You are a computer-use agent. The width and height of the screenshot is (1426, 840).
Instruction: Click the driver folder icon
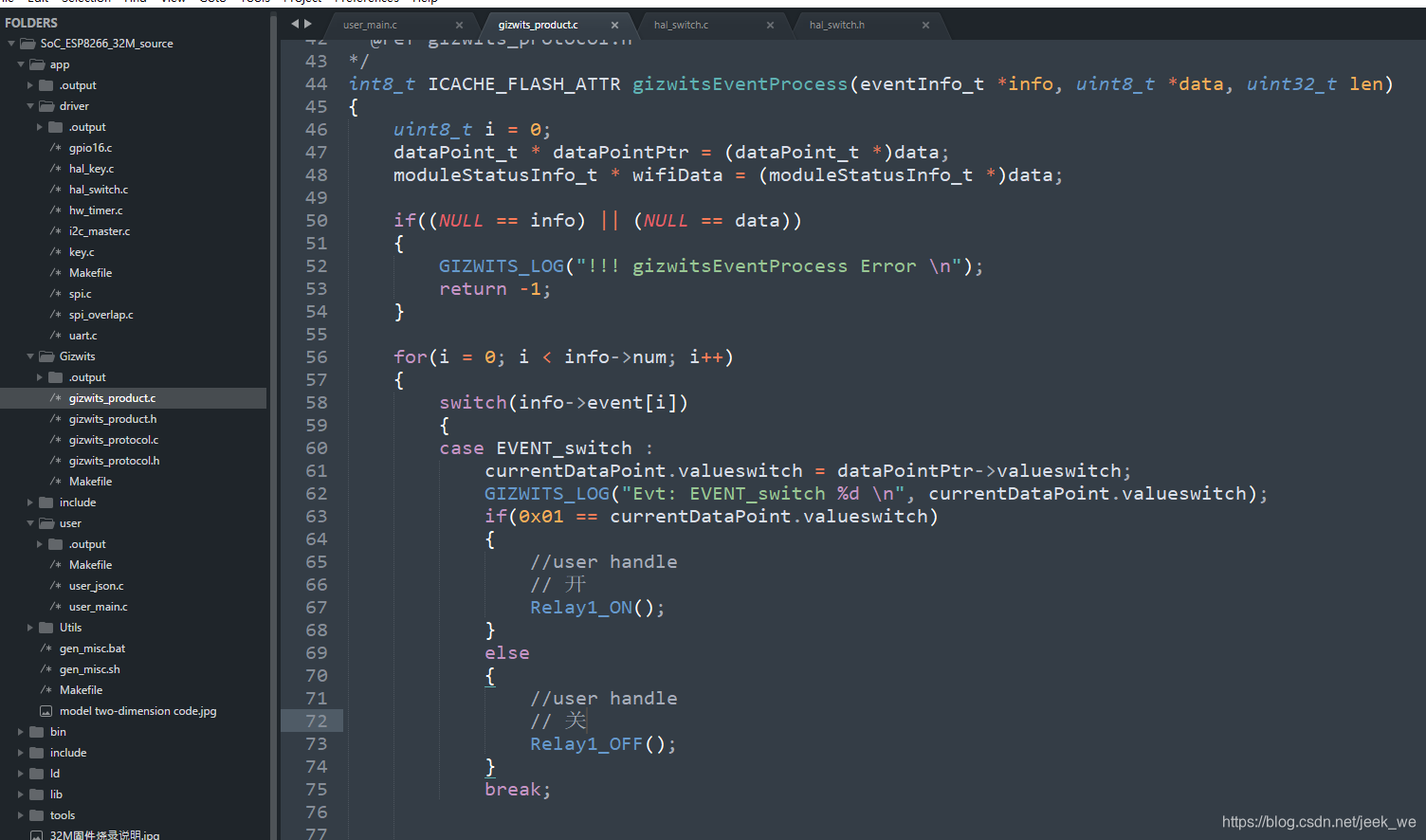(46, 106)
